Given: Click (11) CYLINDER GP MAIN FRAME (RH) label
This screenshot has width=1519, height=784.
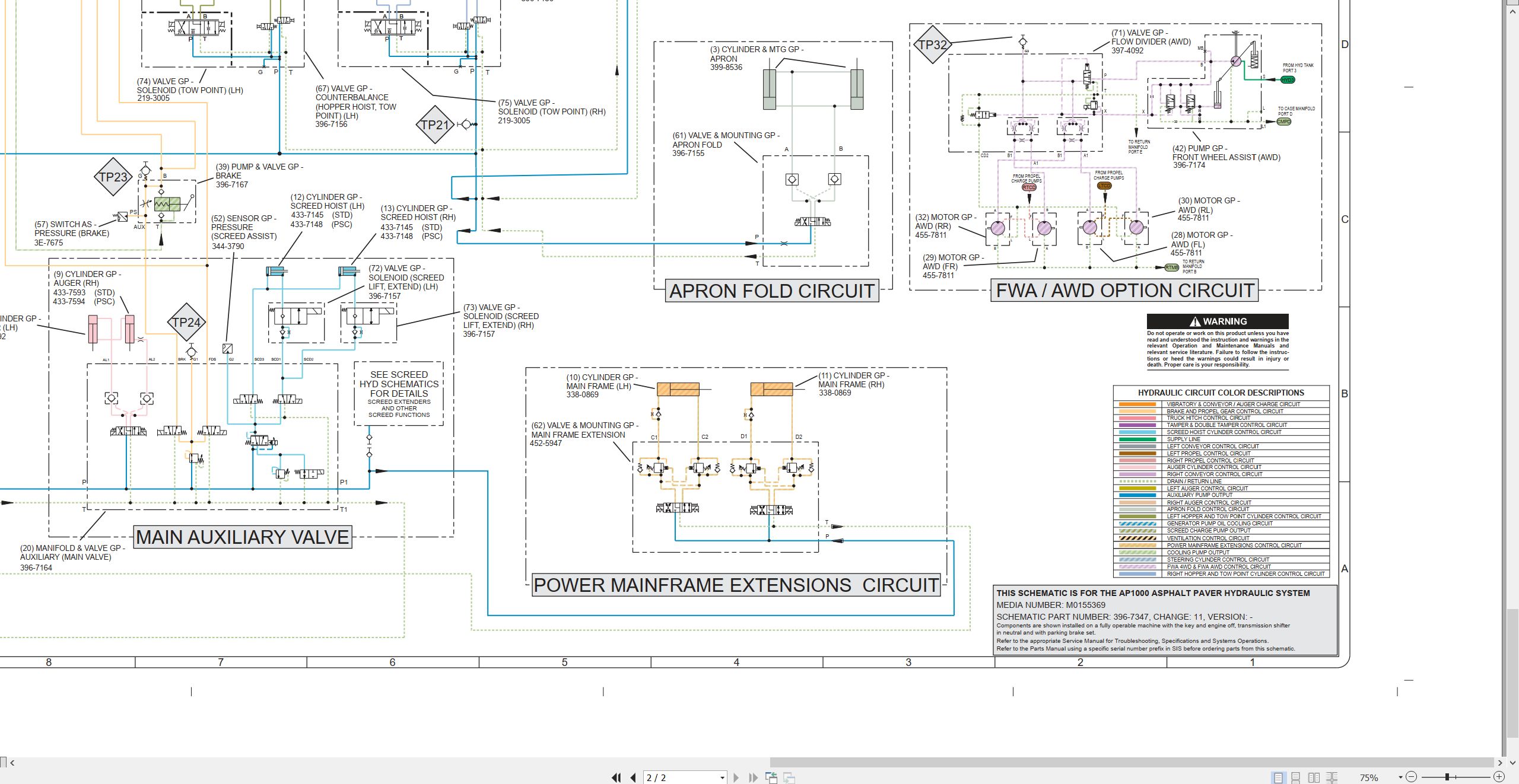Looking at the screenshot, I should [x=853, y=384].
